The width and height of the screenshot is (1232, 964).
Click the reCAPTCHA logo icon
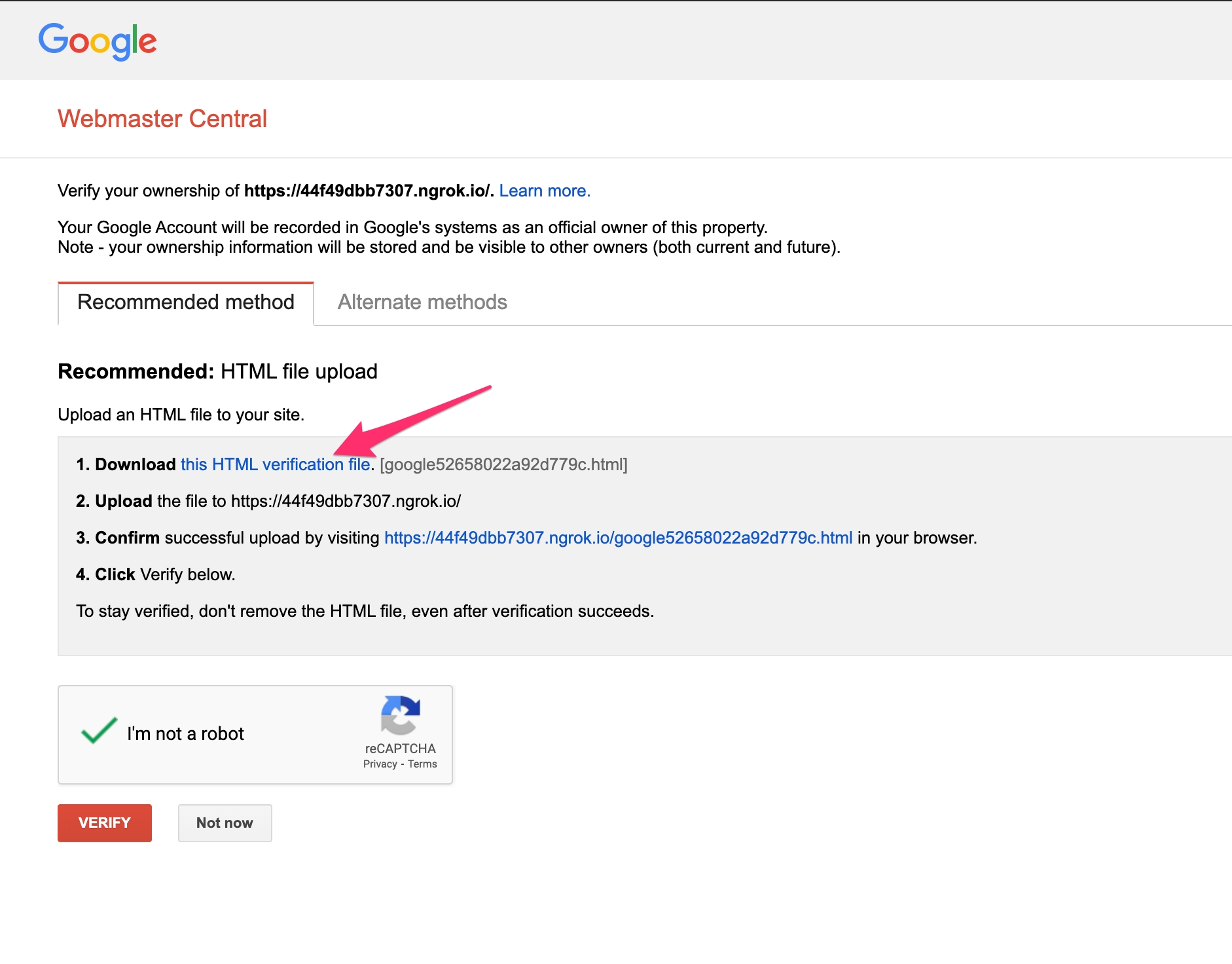coord(400,715)
